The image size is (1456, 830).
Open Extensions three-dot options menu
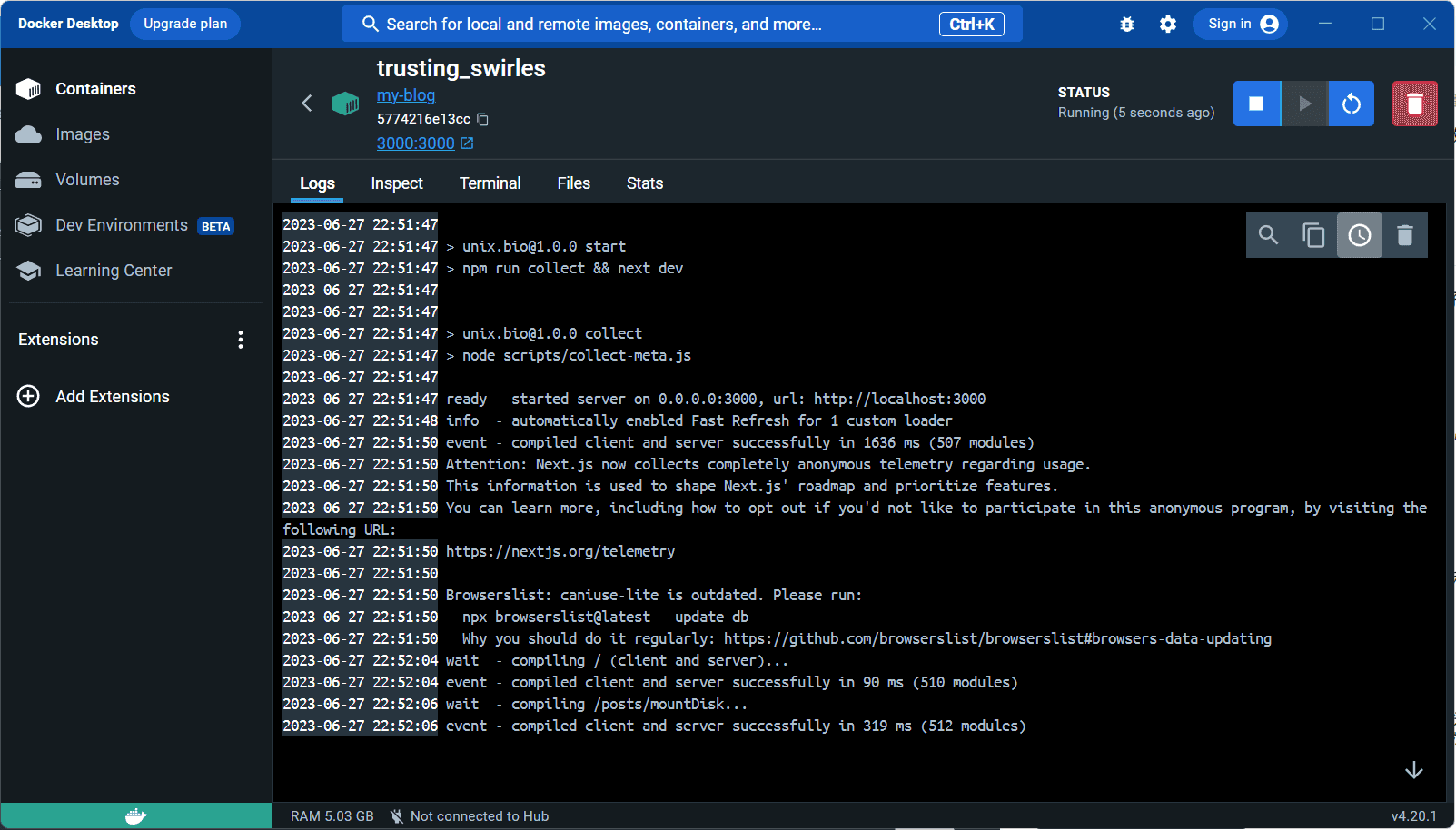pyautogui.click(x=241, y=340)
